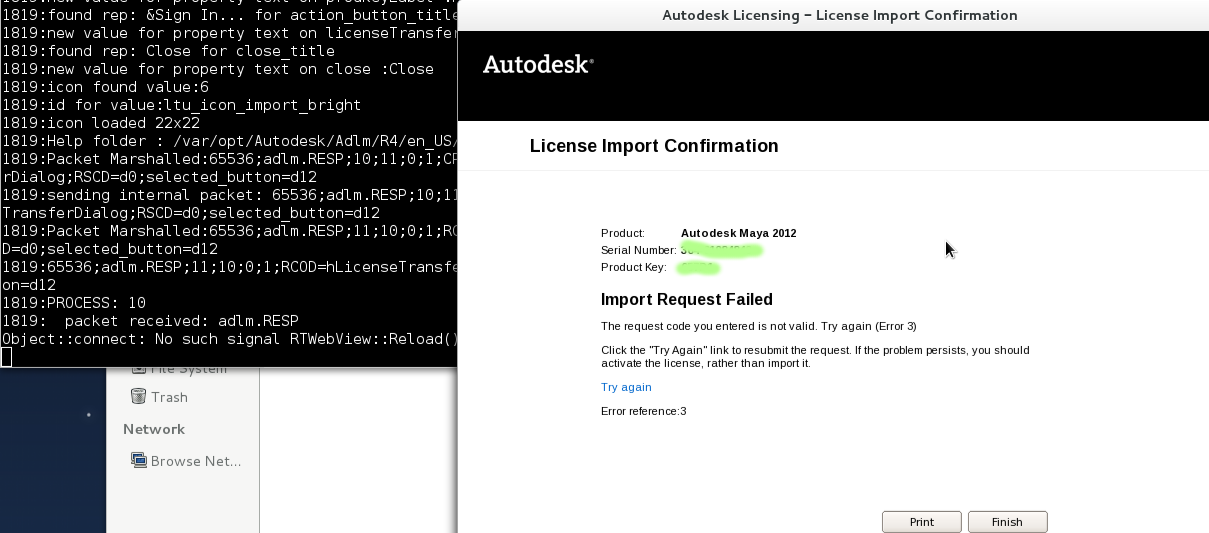This screenshot has height=533, width=1209.
Task: Click License Import Confirmation heading
Action: pos(654,146)
